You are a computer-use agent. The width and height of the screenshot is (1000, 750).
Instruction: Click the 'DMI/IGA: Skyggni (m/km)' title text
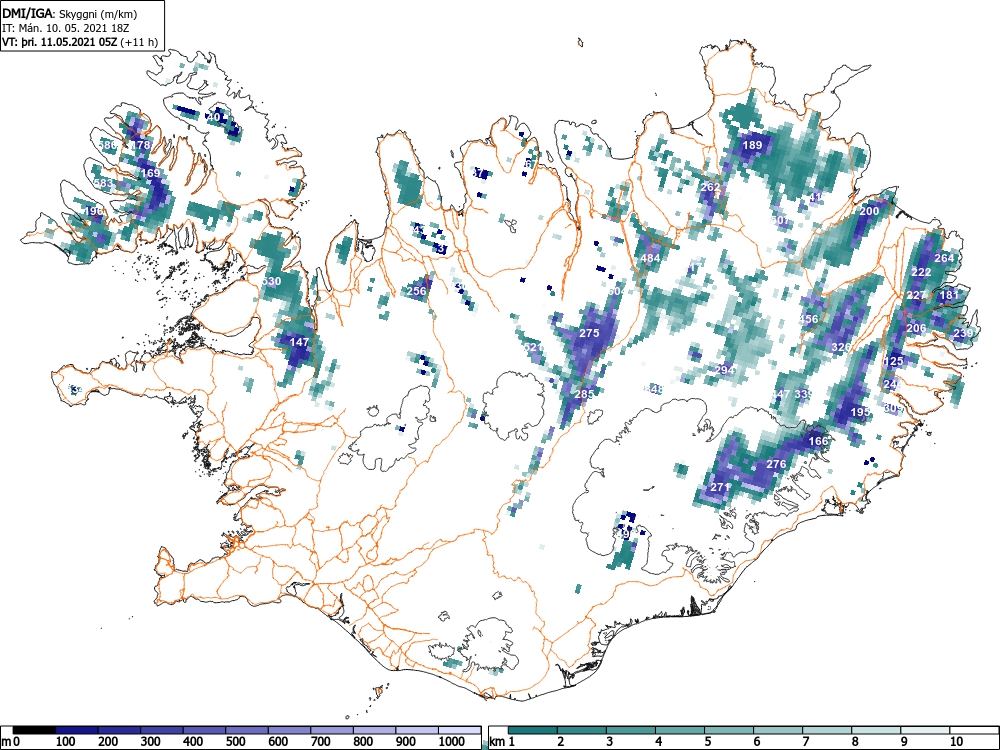(x=70, y=13)
